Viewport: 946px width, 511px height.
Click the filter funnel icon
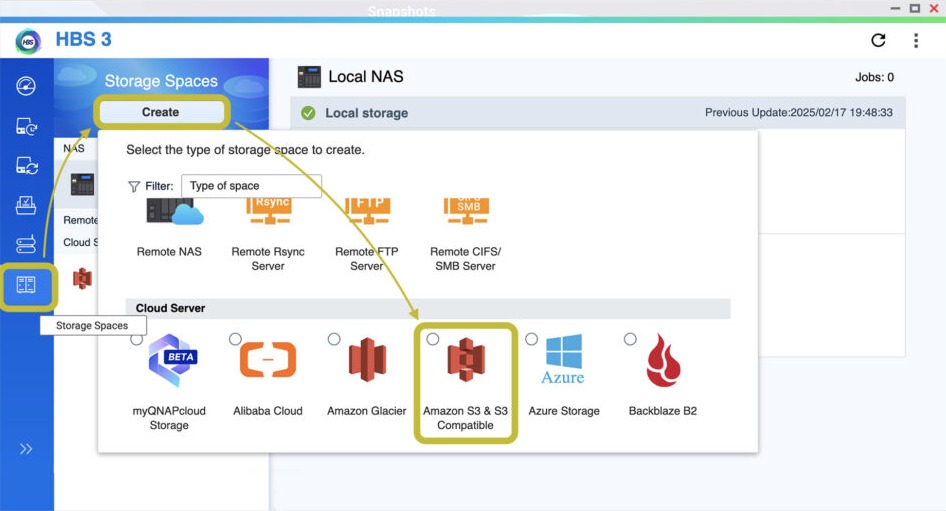point(134,186)
